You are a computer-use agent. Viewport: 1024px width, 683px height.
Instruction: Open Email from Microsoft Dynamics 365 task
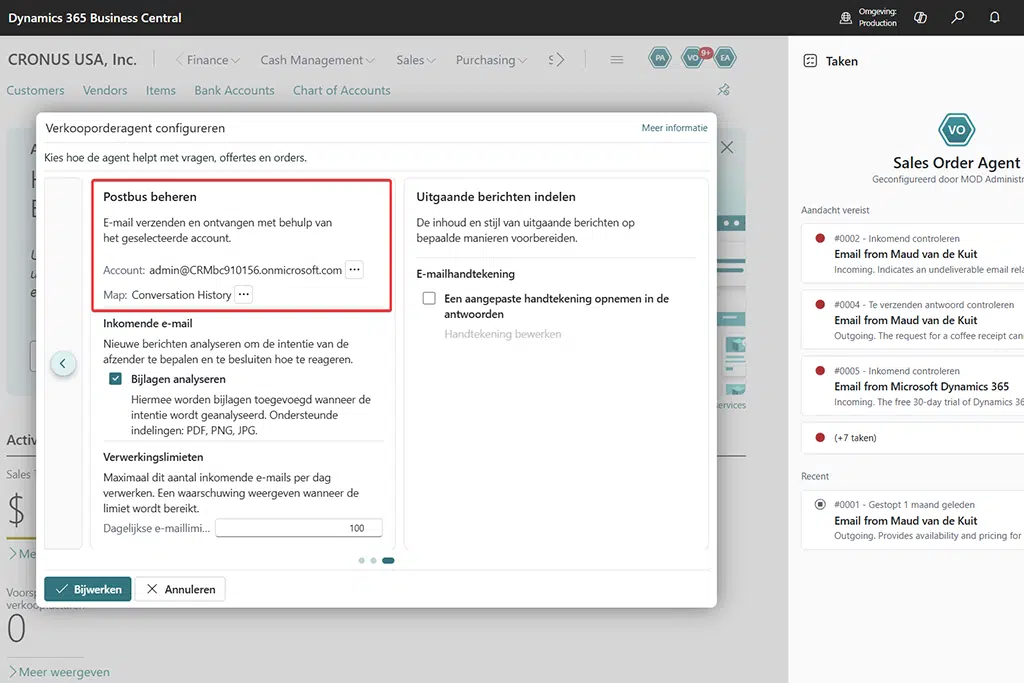[912, 386]
